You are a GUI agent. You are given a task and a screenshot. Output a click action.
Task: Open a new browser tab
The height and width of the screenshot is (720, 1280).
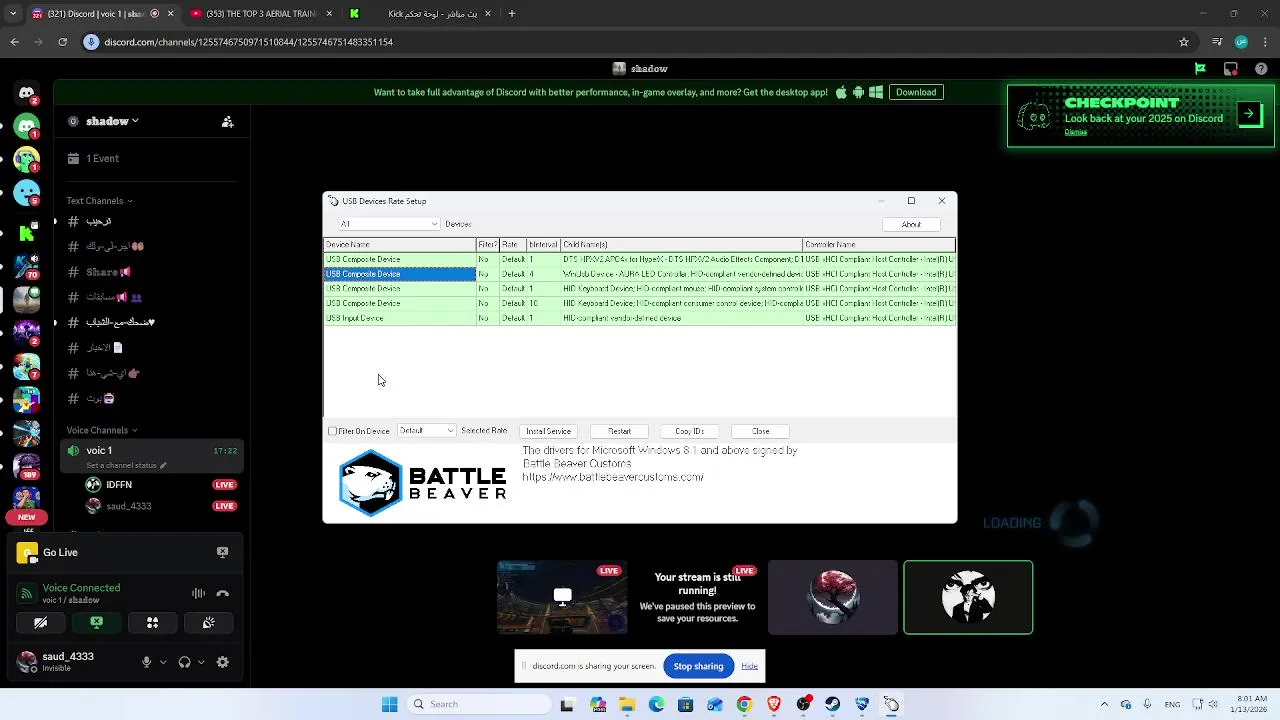click(x=512, y=14)
